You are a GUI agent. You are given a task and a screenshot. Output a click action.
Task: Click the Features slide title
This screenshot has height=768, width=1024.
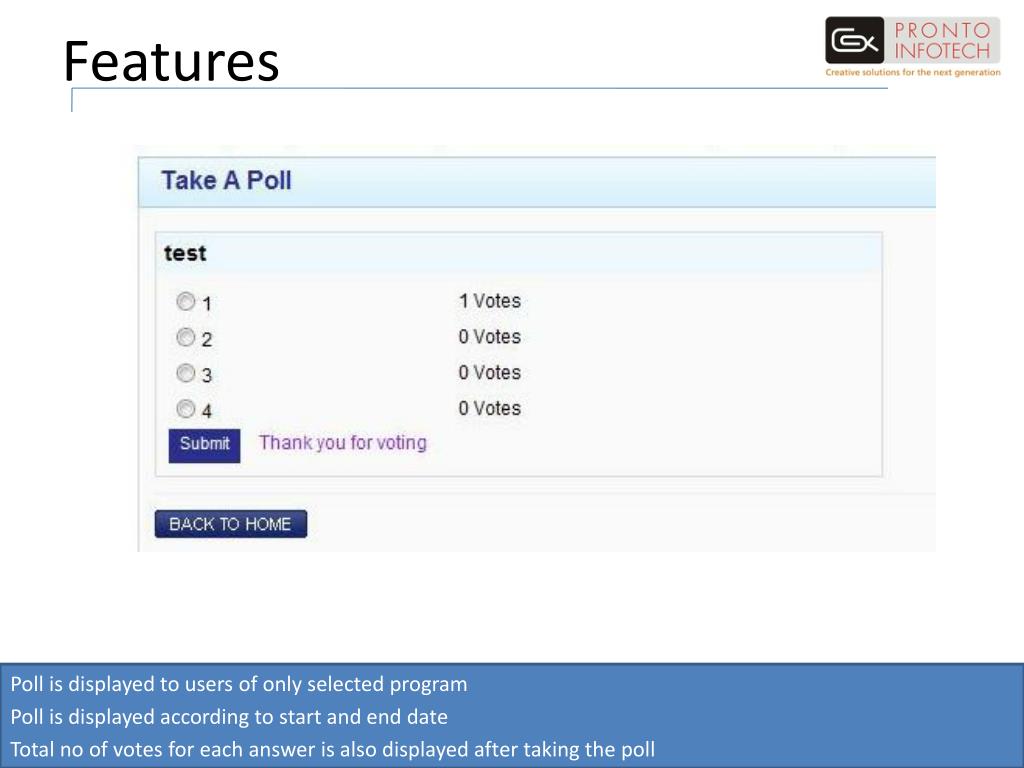tap(171, 61)
